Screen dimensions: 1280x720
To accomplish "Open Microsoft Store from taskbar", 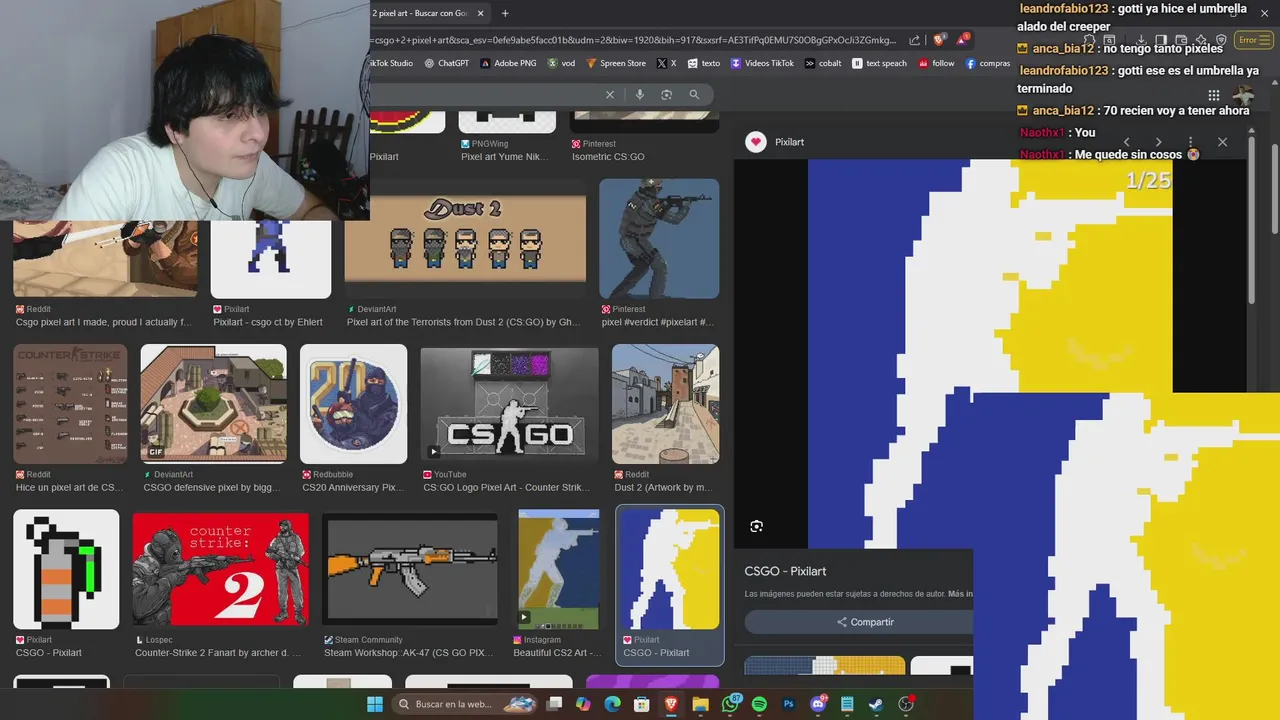I will click(641, 705).
